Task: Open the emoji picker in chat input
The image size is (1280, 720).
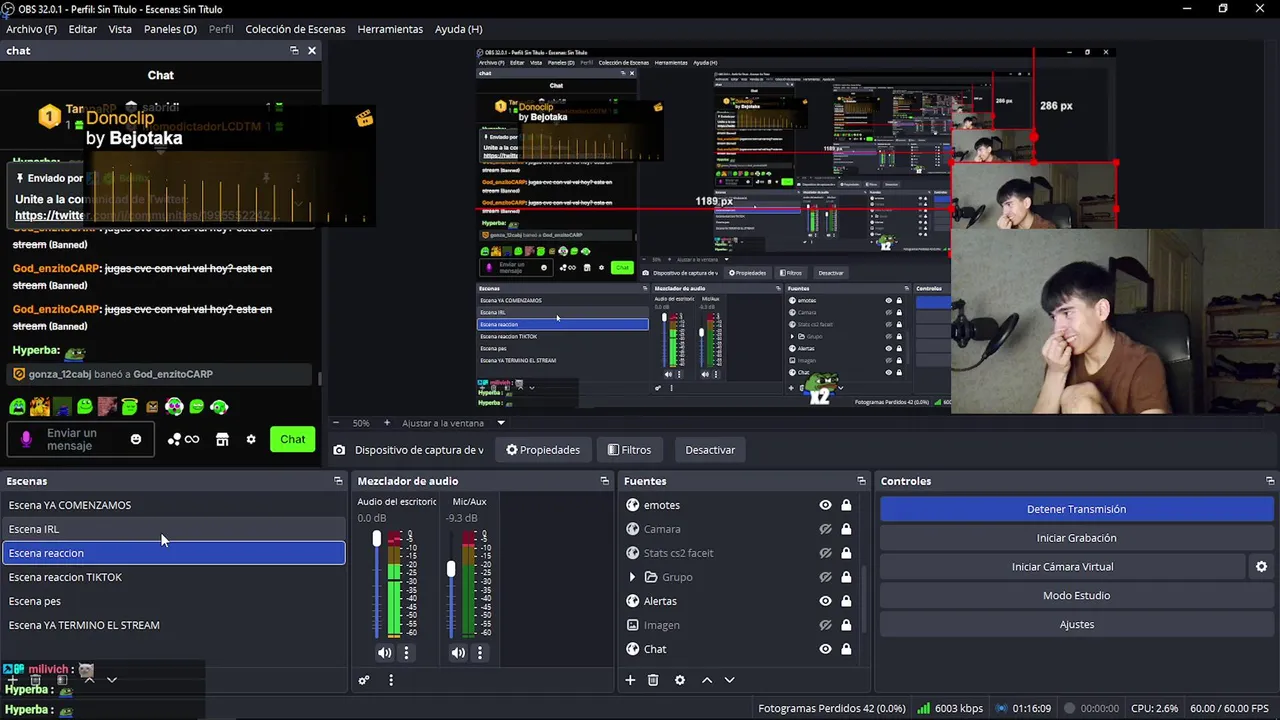Action: [x=136, y=439]
